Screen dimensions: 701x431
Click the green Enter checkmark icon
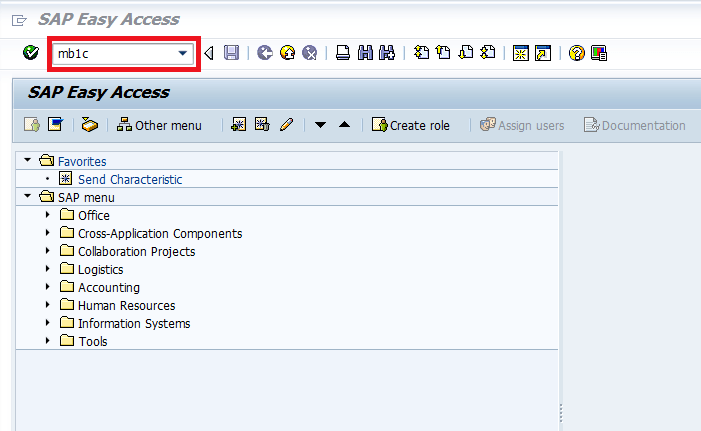coord(31,53)
